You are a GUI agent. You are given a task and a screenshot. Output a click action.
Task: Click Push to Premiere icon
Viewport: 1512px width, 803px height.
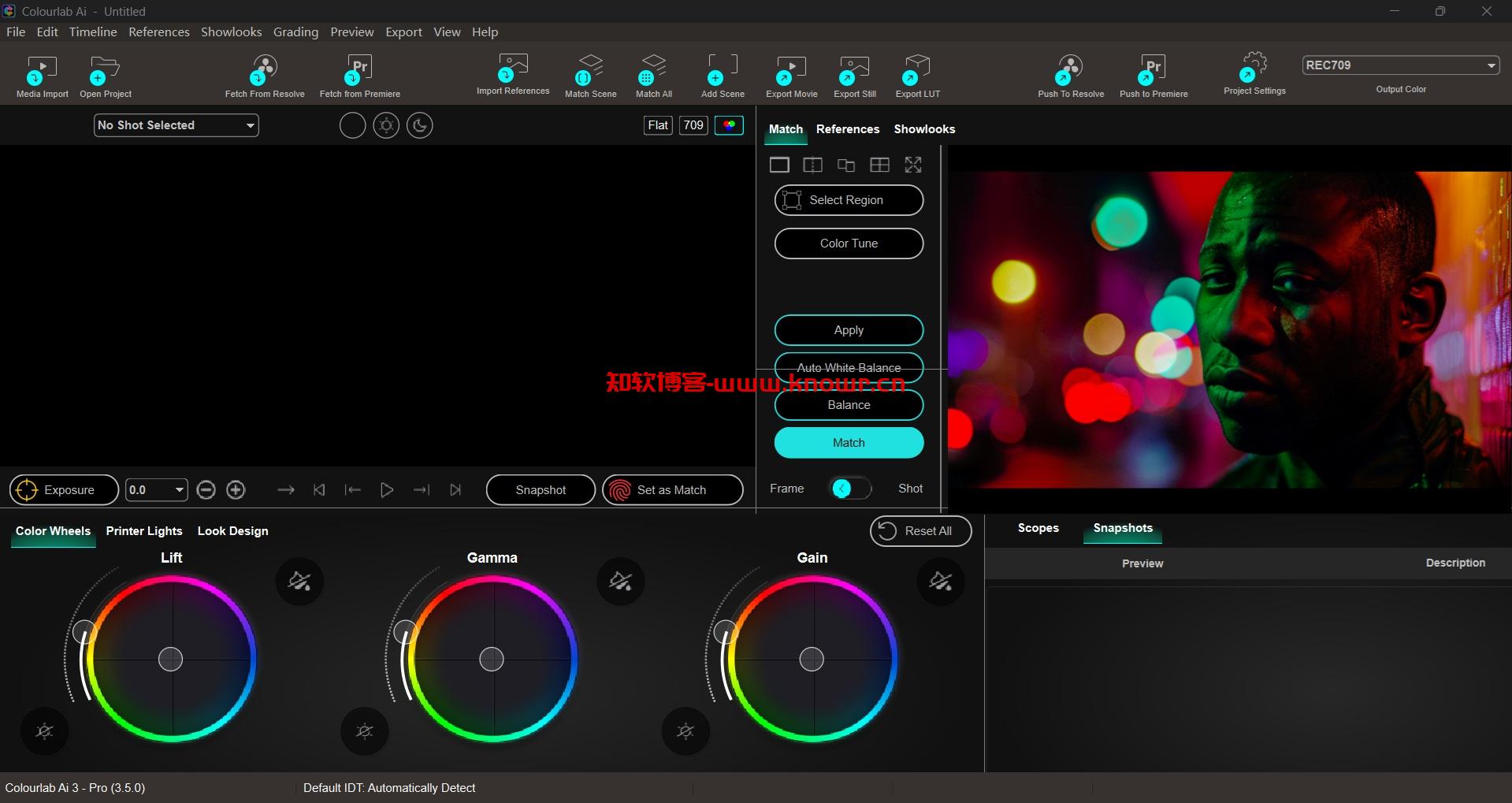pyautogui.click(x=1154, y=71)
